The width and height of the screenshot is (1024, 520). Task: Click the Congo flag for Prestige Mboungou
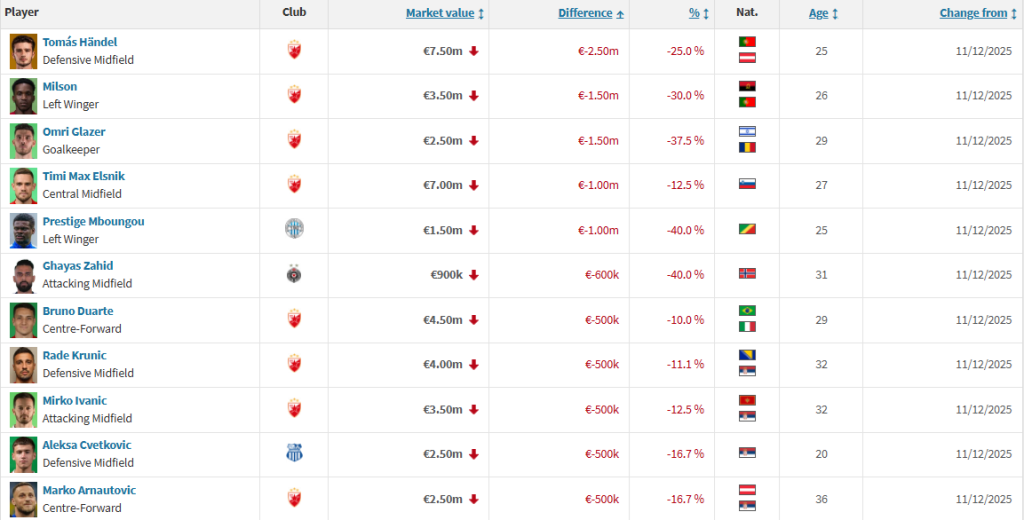[747, 229]
